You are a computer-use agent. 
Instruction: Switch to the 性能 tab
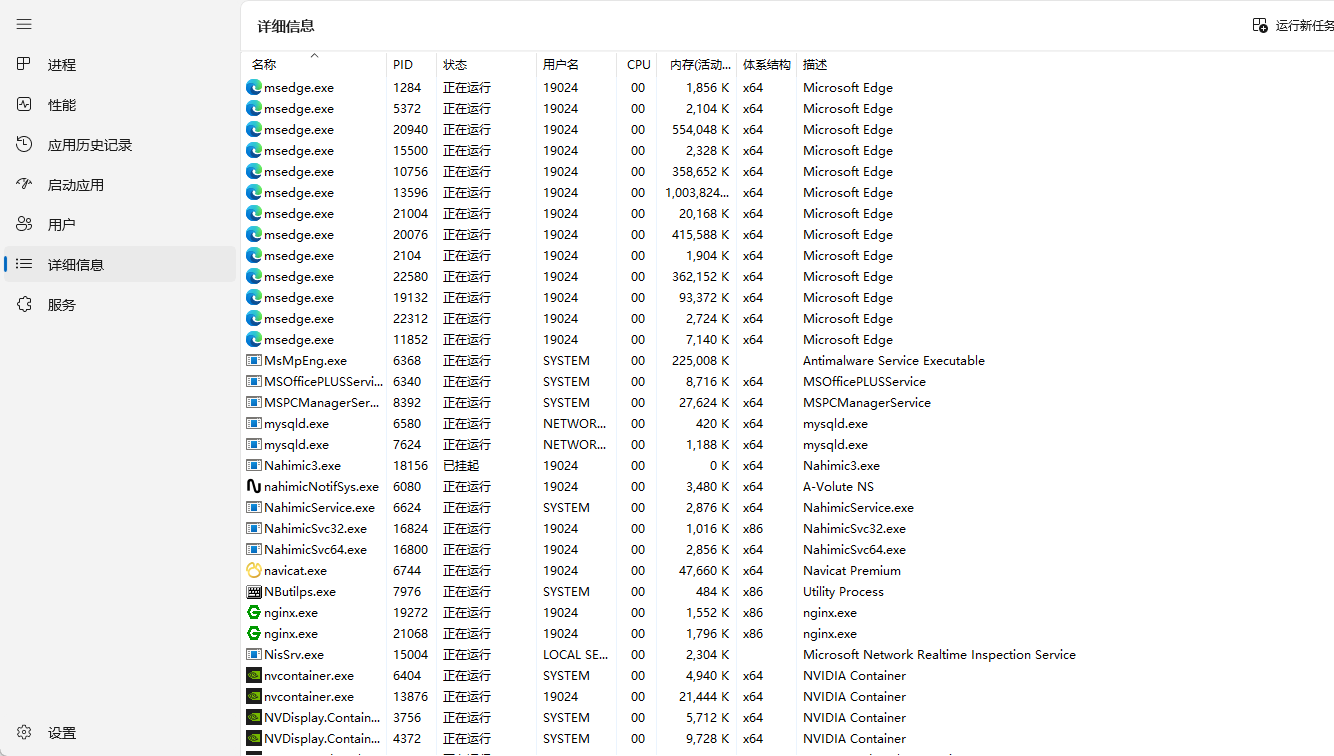pyautogui.click(x=120, y=104)
